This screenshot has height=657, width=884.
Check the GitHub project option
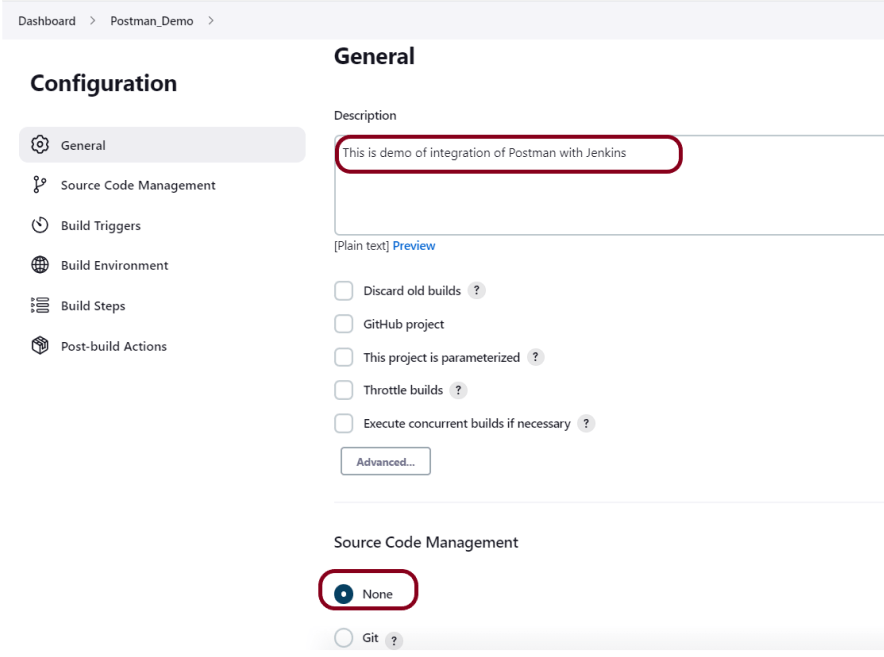point(344,324)
